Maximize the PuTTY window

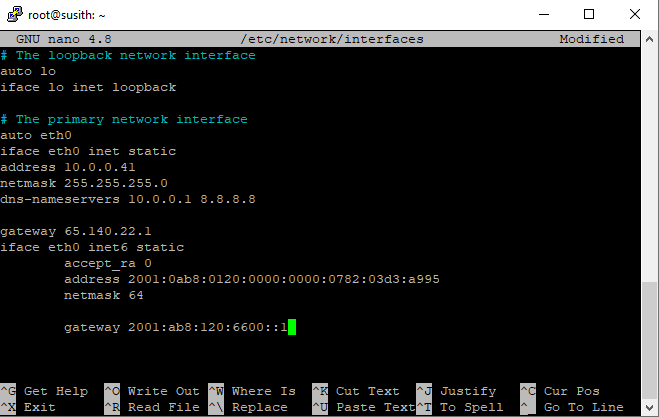589,14
